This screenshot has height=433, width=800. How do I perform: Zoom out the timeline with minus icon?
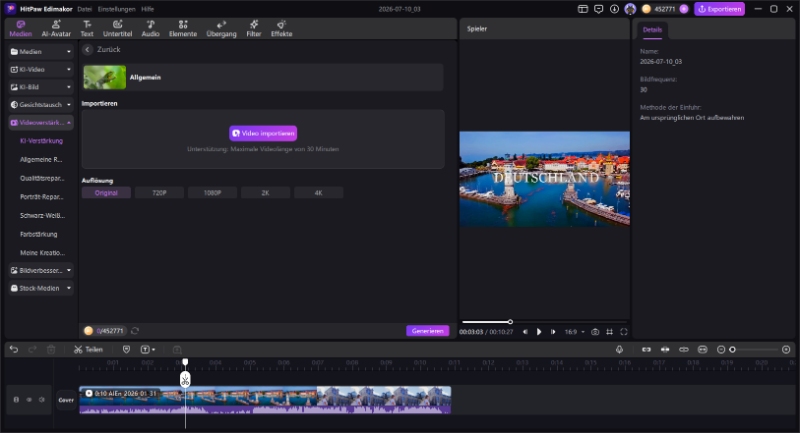click(x=721, y=349)
